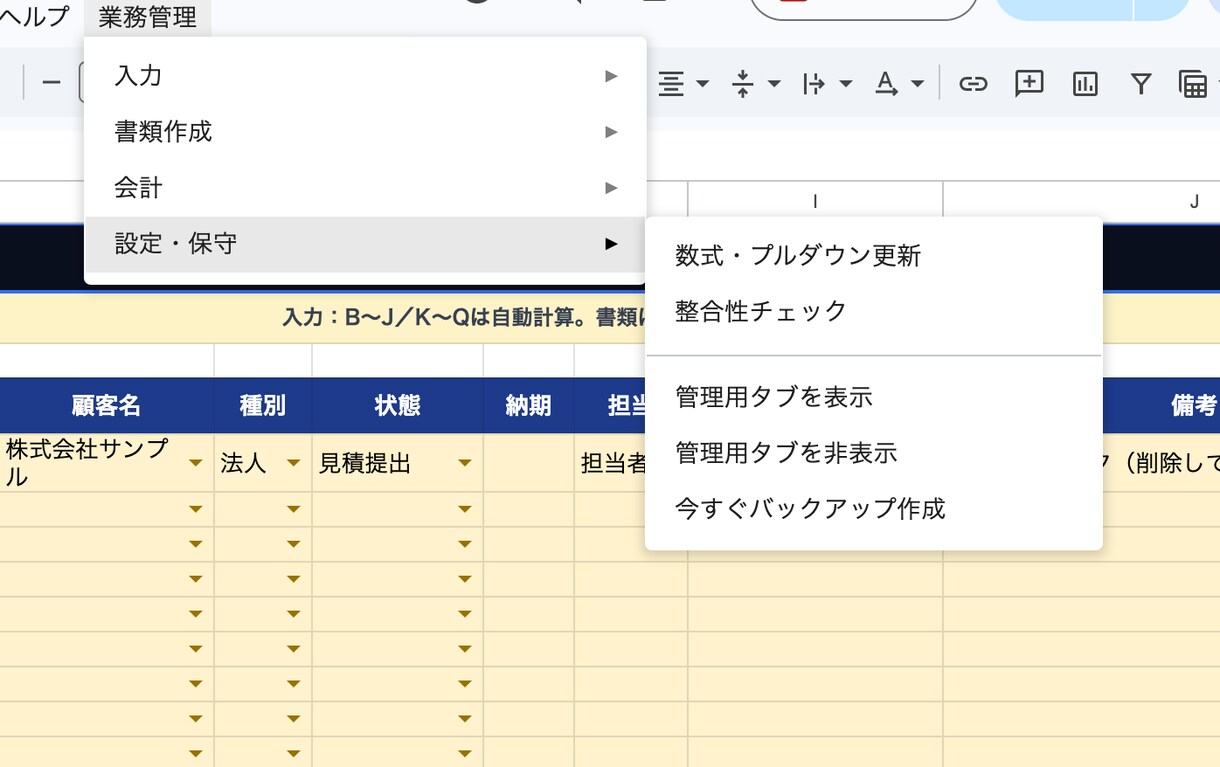Screen dimensions: 1220x767
Task: Select 管理用タブを非表示
Action: [x=874, y=454]
